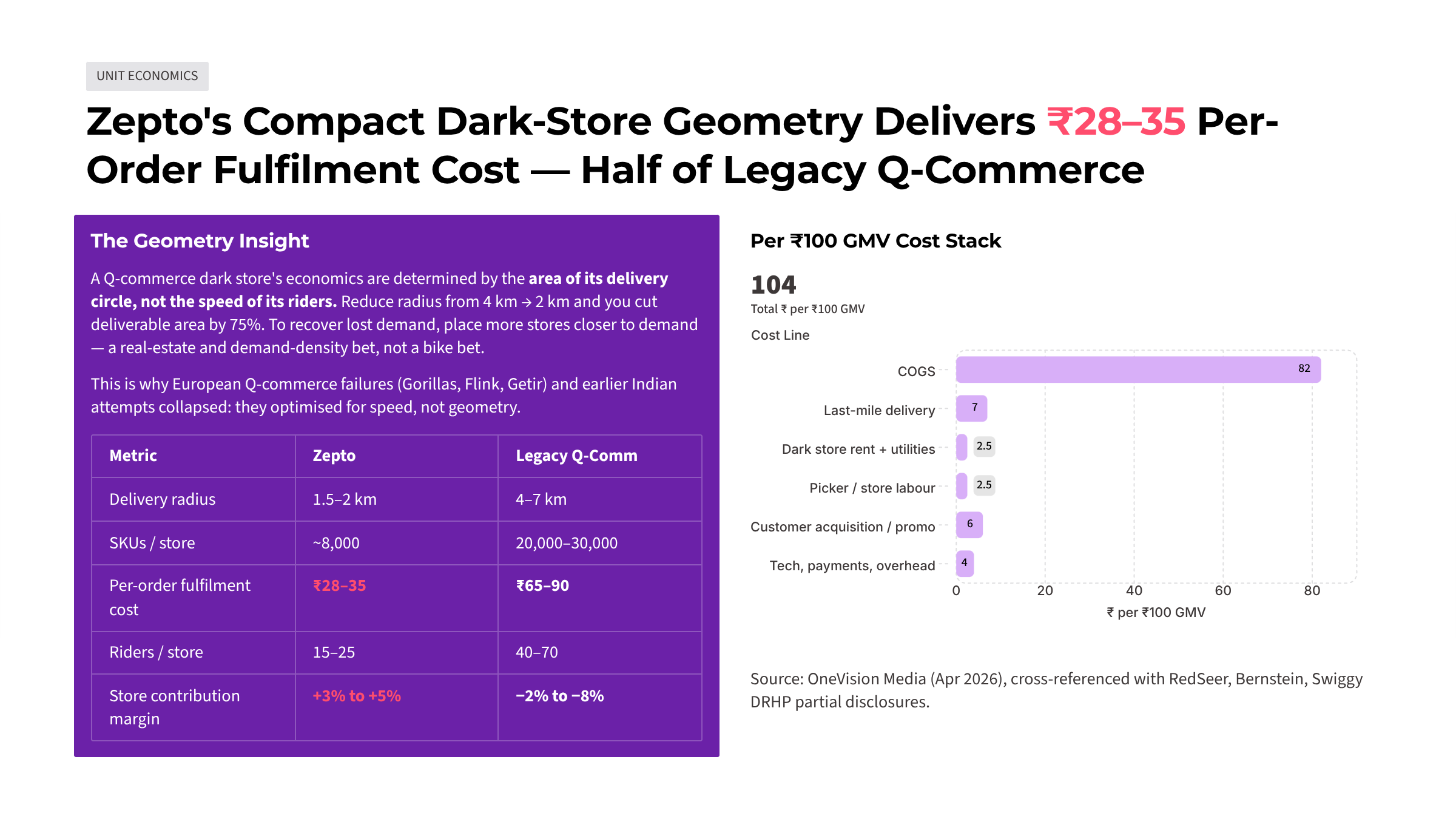Click the Dark store rent + utilities bar
Screen dimensions: 1456x819
962,447
